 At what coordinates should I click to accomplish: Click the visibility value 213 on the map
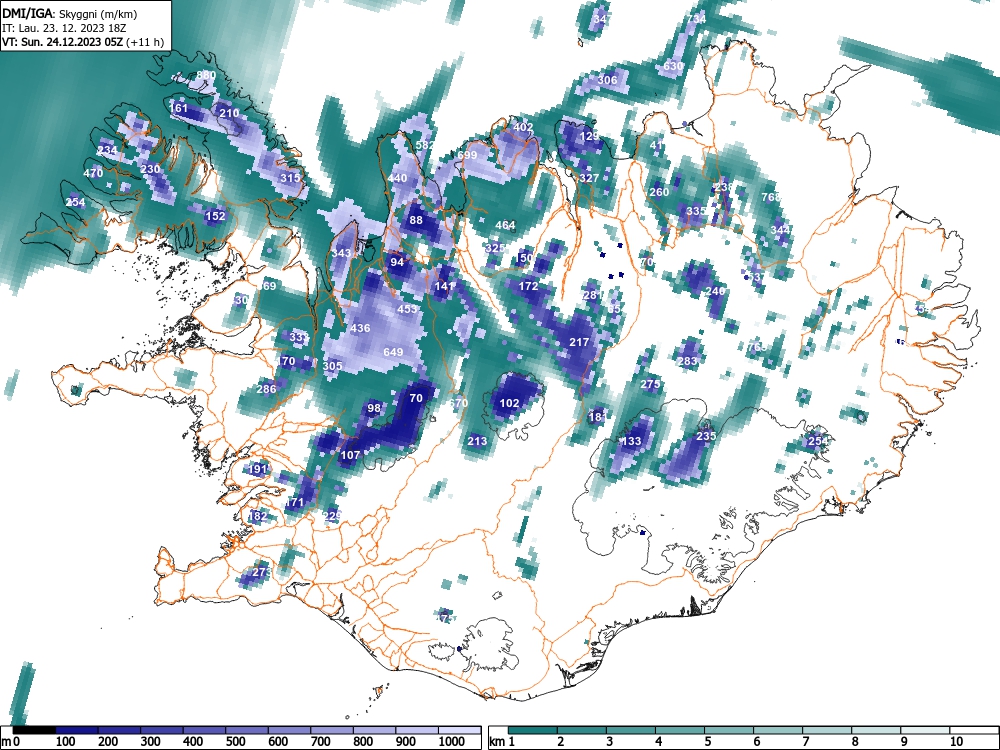point(477,441)
